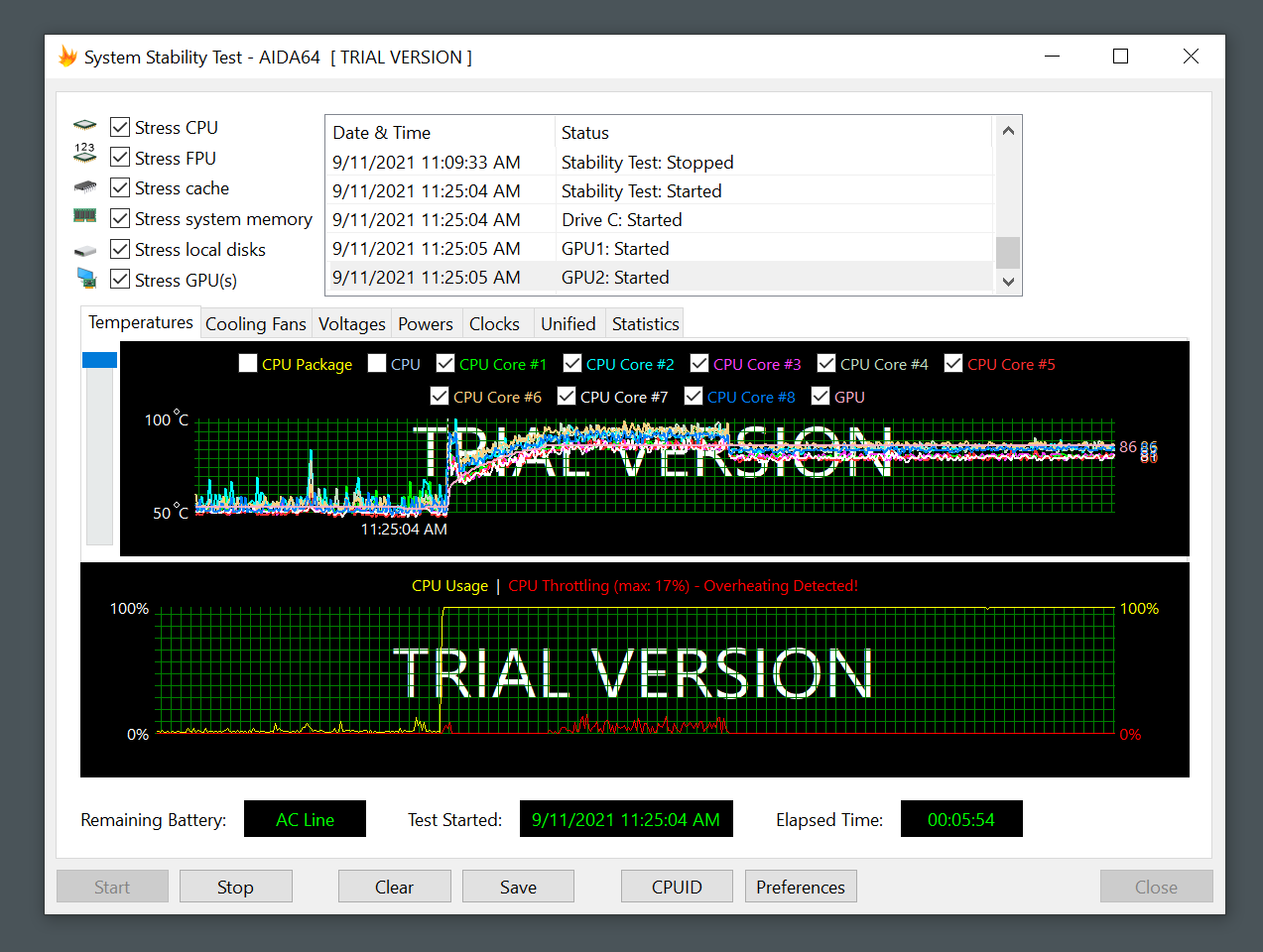Screen dimensions: 1263x952
Task: Open the Unified tab
Action: [x=568, y=324]
